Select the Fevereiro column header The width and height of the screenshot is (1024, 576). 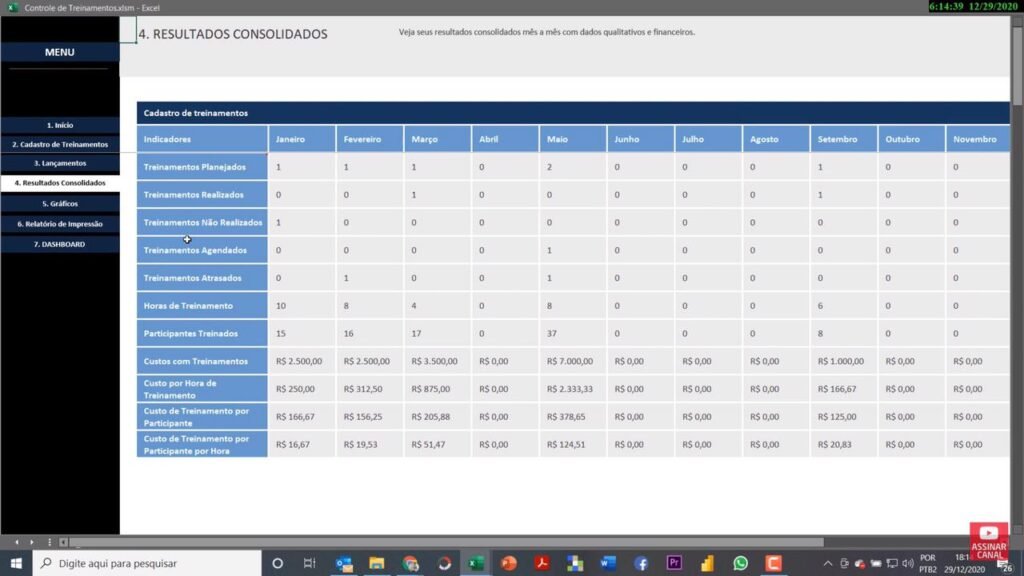(x=370, y=139)
